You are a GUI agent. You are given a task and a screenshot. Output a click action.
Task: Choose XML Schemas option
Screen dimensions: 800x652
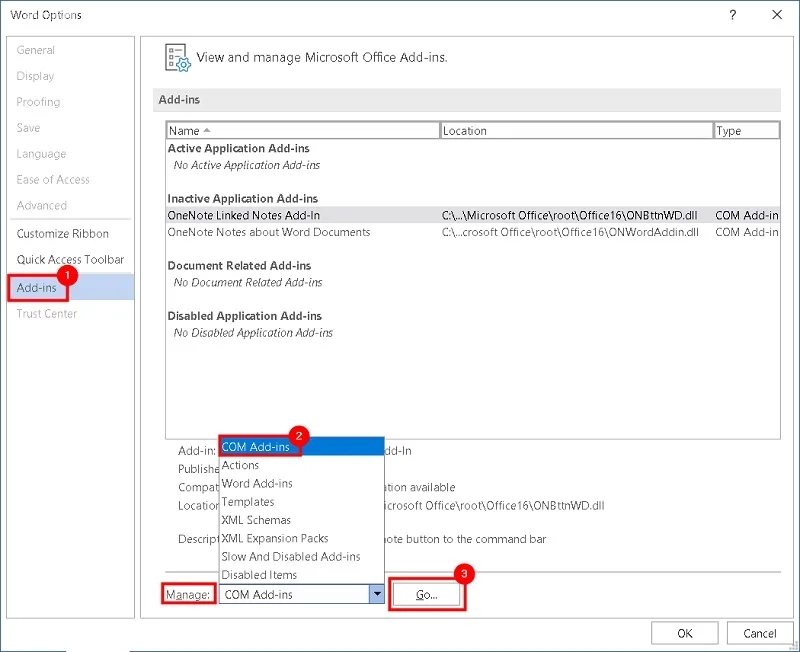pyautogui.click(x=256, y=520)
